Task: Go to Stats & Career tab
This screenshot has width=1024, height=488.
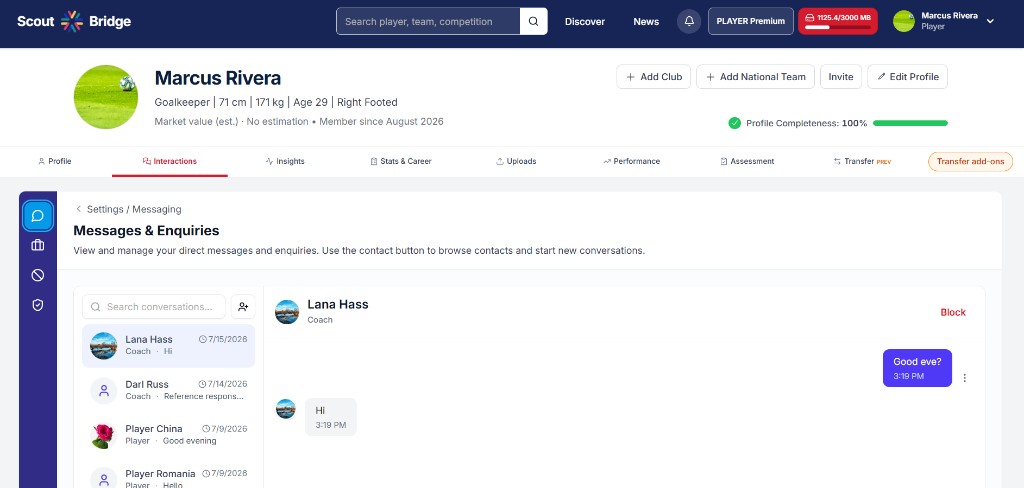Action: click(x=400, y=161)
